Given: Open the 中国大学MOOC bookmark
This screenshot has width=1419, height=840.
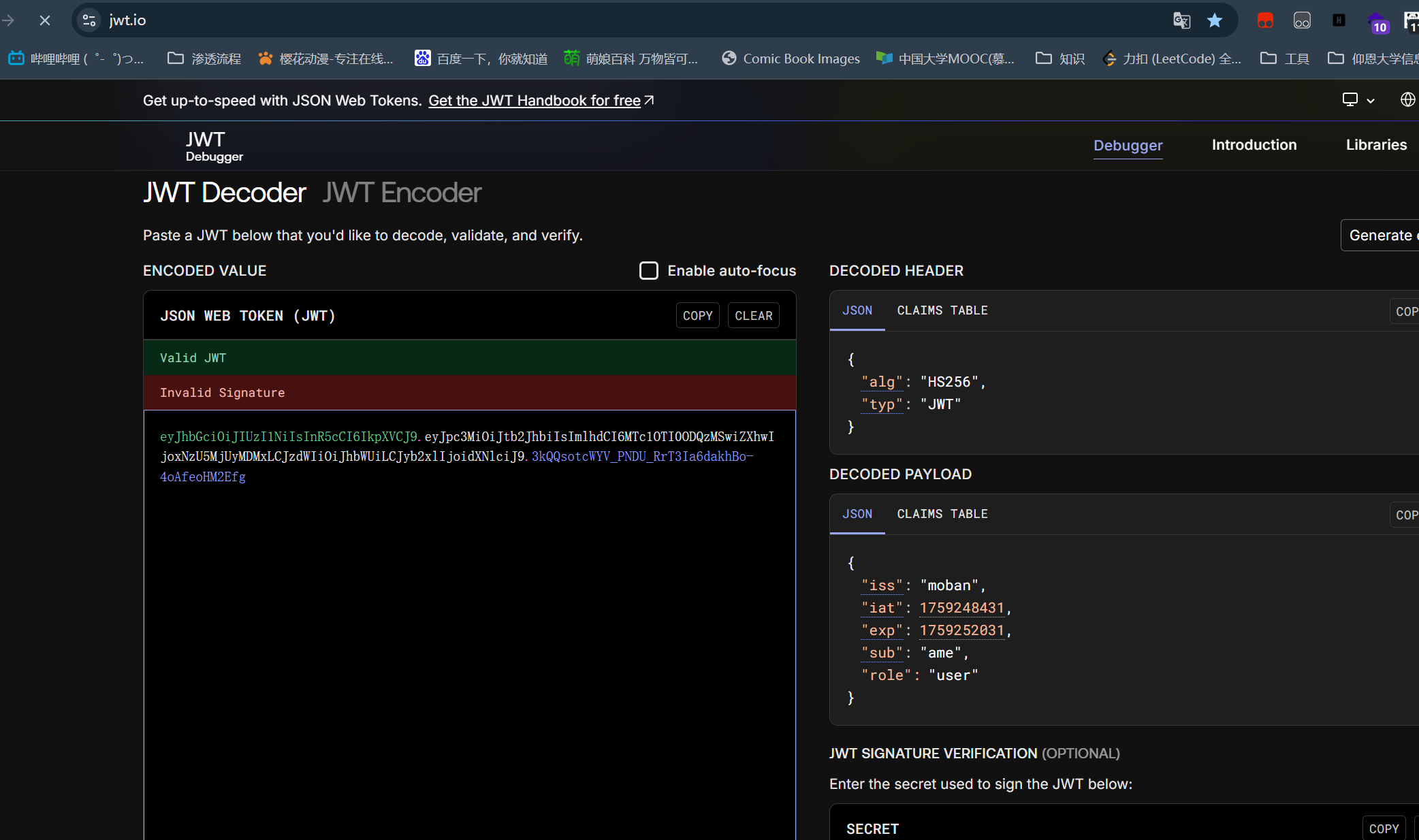Looking at the screenshot, I should [945, 59].
